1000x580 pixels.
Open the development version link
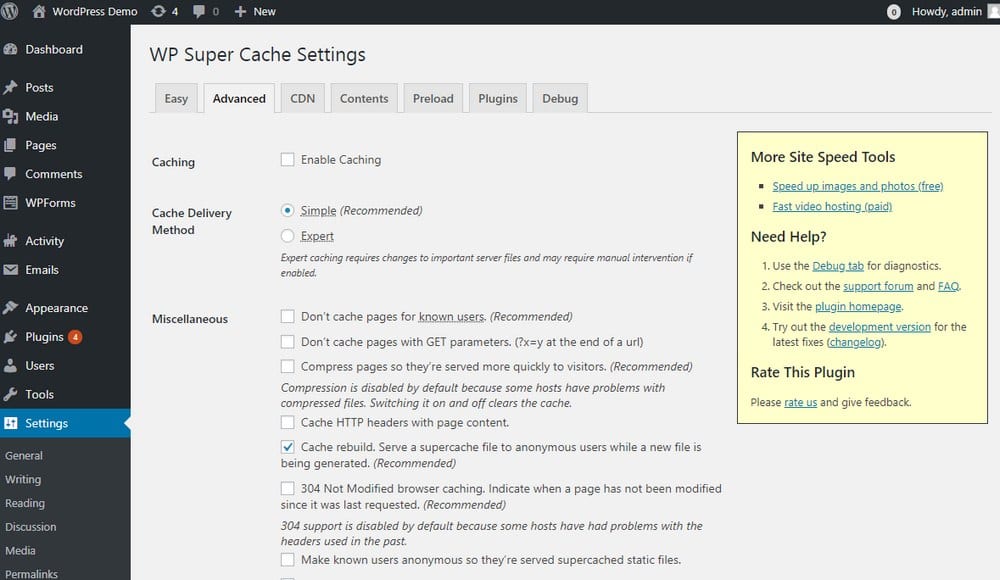pyautogui.click(x=879, y=327)
